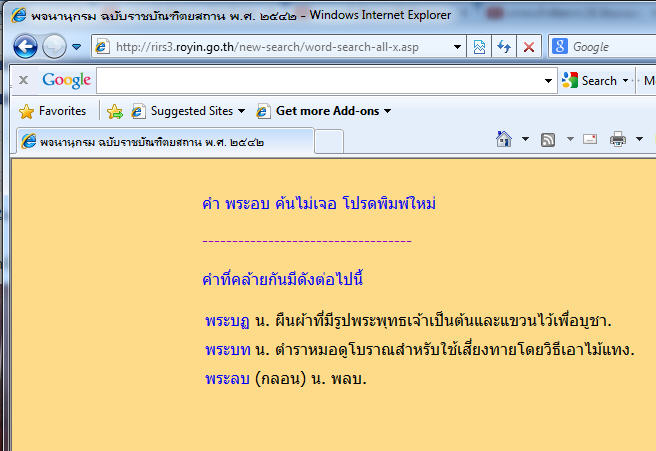The width and height of the screenshot is (656, 451).
Task: Go back with the Back arrow button
Action: pyautogui.click(x=25, y=46)
